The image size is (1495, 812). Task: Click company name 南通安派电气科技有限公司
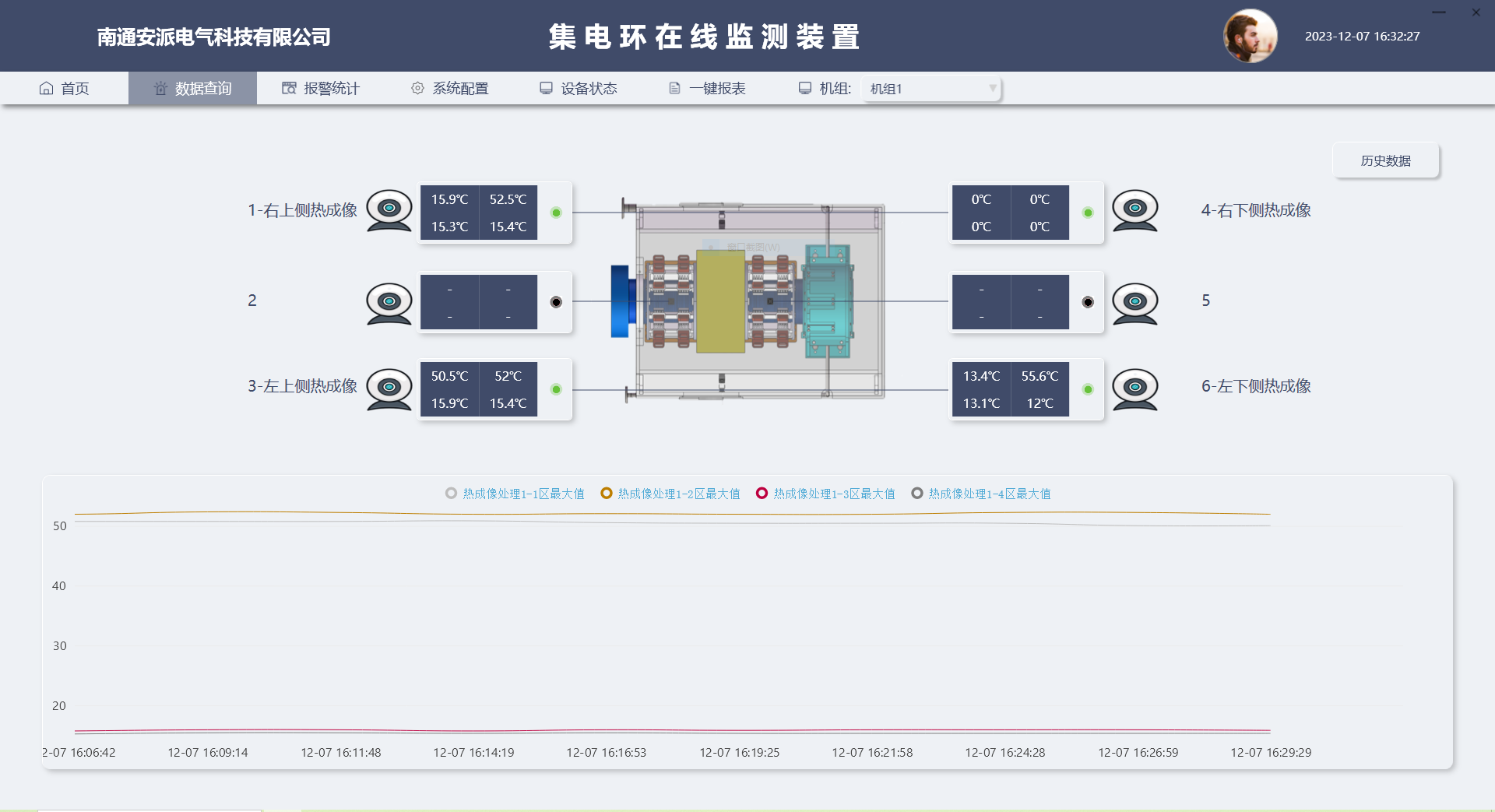coord(213,37)
